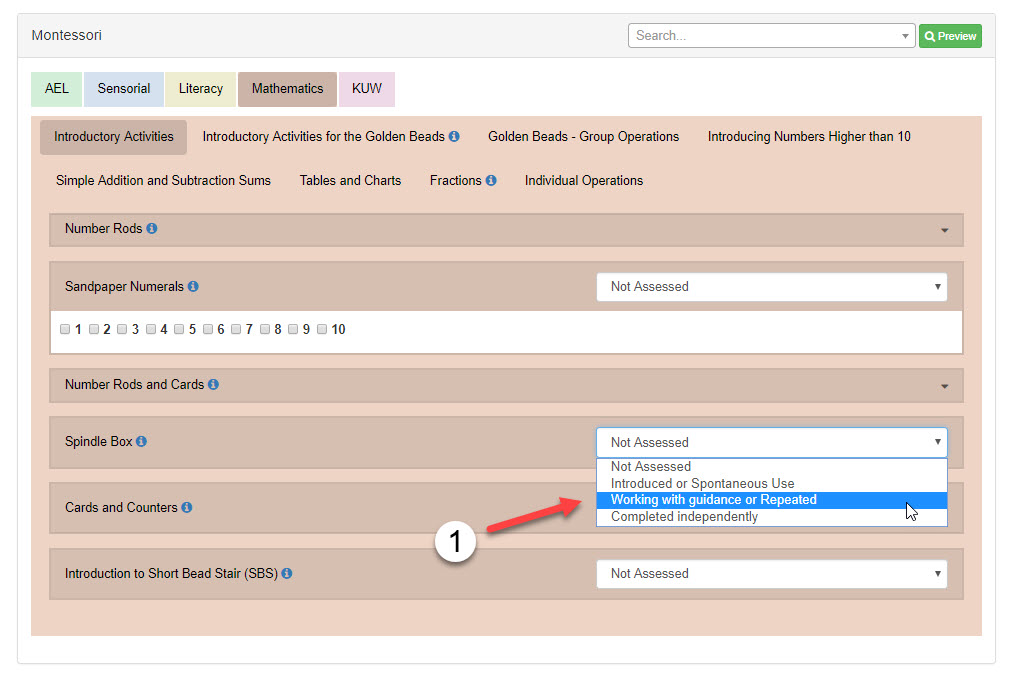Switch to the Literacy tab
Viewport: 1013px width, 676px height.
tap(200, 89)
